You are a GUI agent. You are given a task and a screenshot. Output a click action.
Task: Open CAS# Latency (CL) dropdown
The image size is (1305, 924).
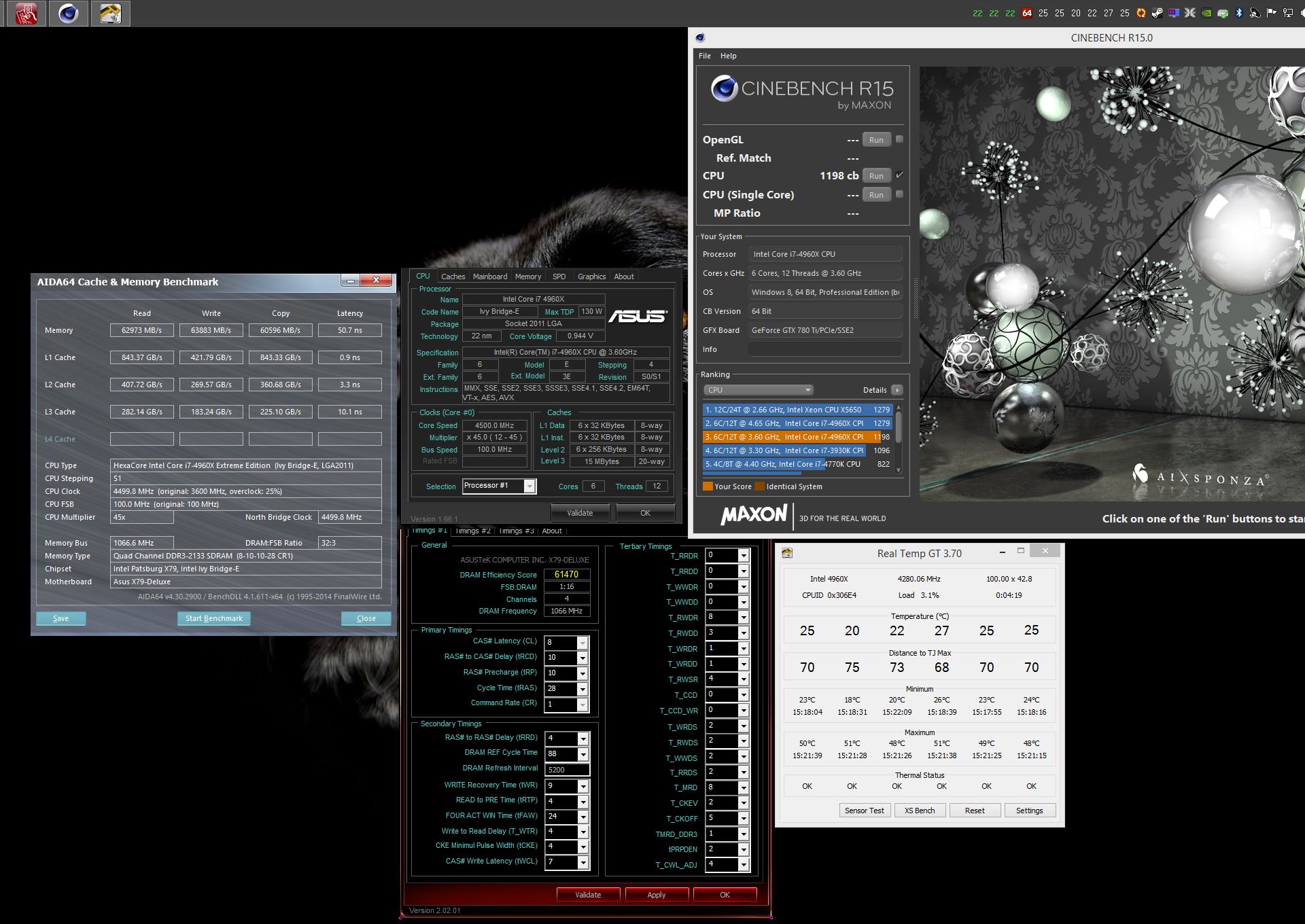[582, 643]
